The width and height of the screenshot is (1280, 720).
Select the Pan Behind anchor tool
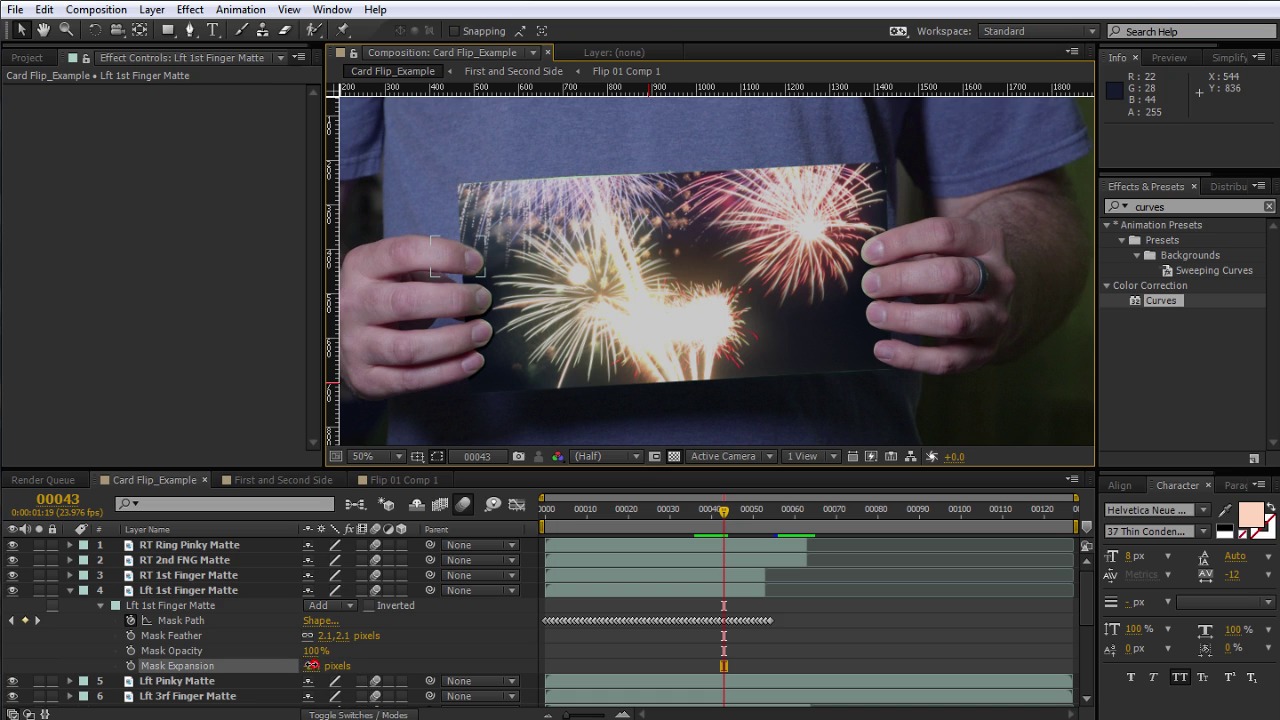click(x=140, y=30)
